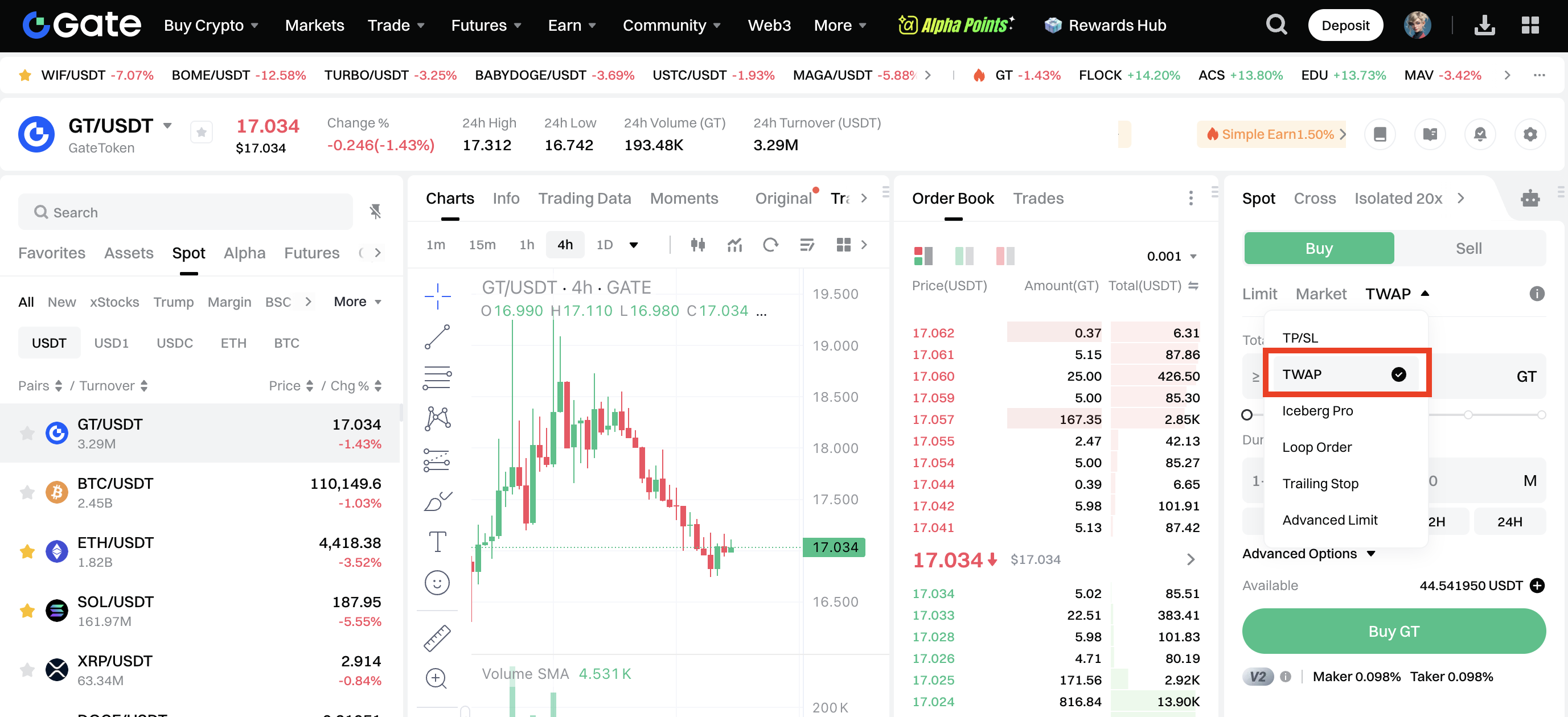Show only sell orders in order book
Screen dimensions: 1568x717
click(x=1005, y=256)
